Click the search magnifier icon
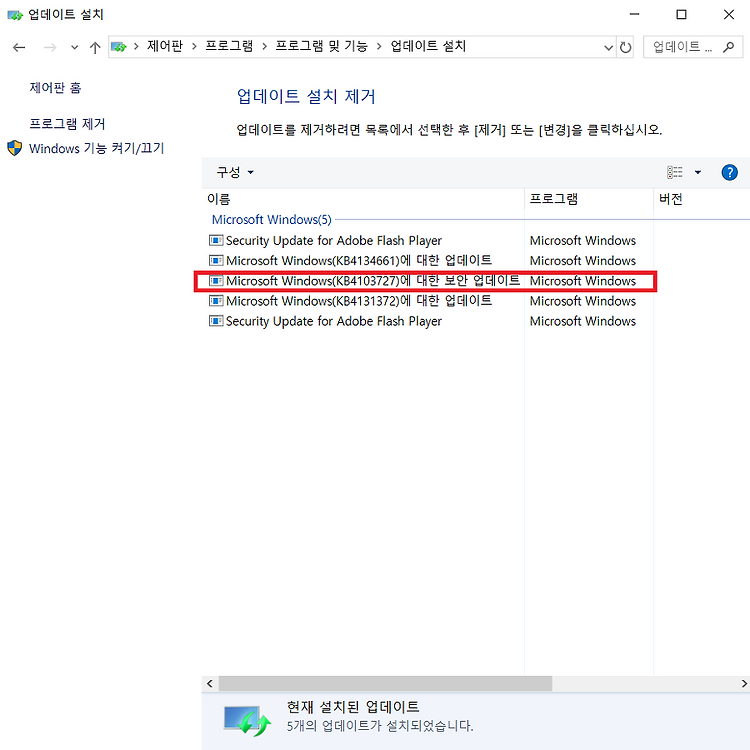Viewport: 750px width, 750px height. (728, 47)
